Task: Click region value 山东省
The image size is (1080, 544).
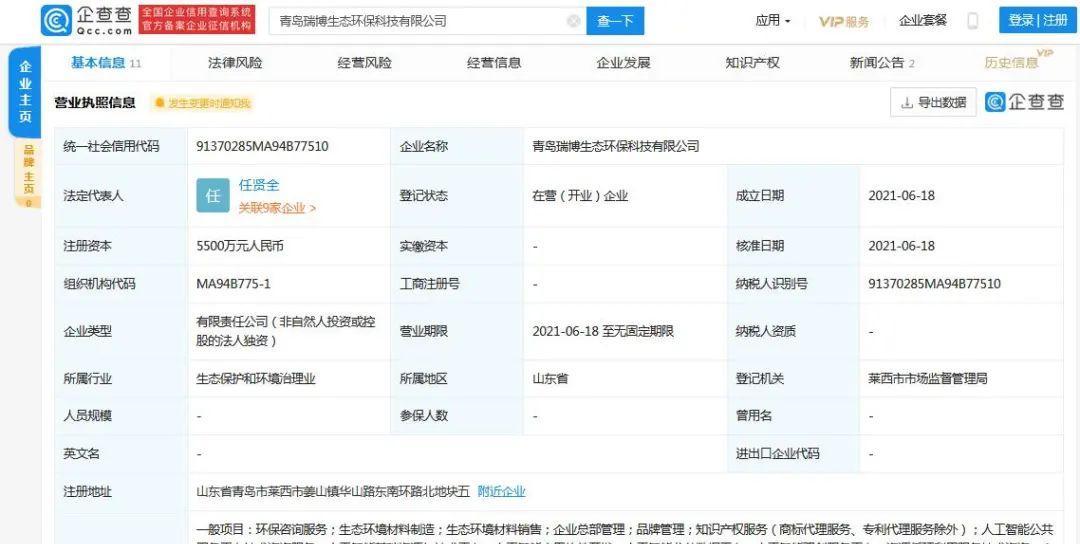Action: point(550,379)
